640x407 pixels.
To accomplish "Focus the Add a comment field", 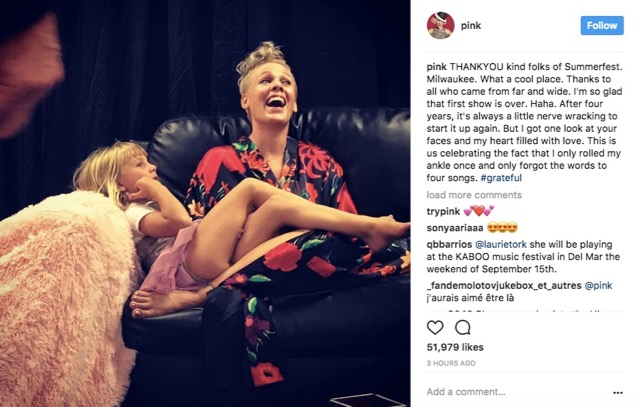I will point(516,392).
